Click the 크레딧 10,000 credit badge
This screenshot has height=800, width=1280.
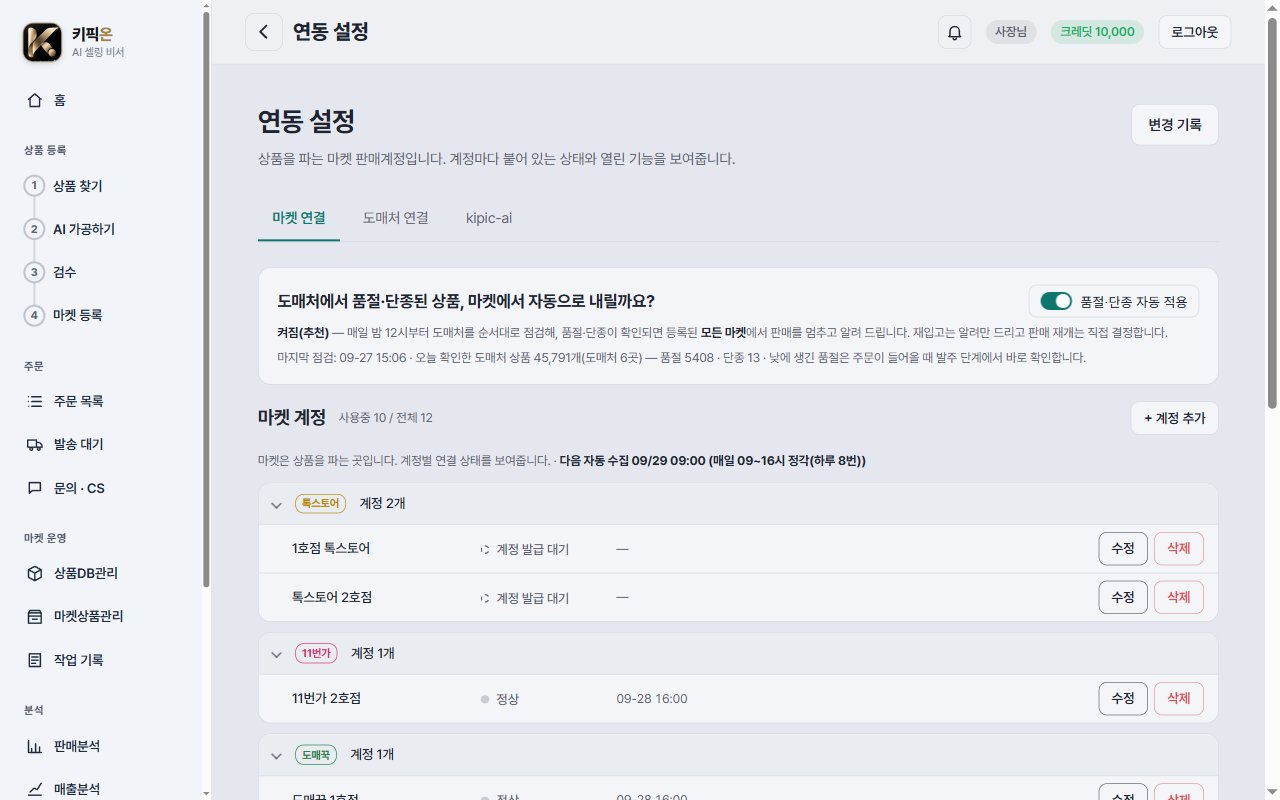click(1097, 32)
